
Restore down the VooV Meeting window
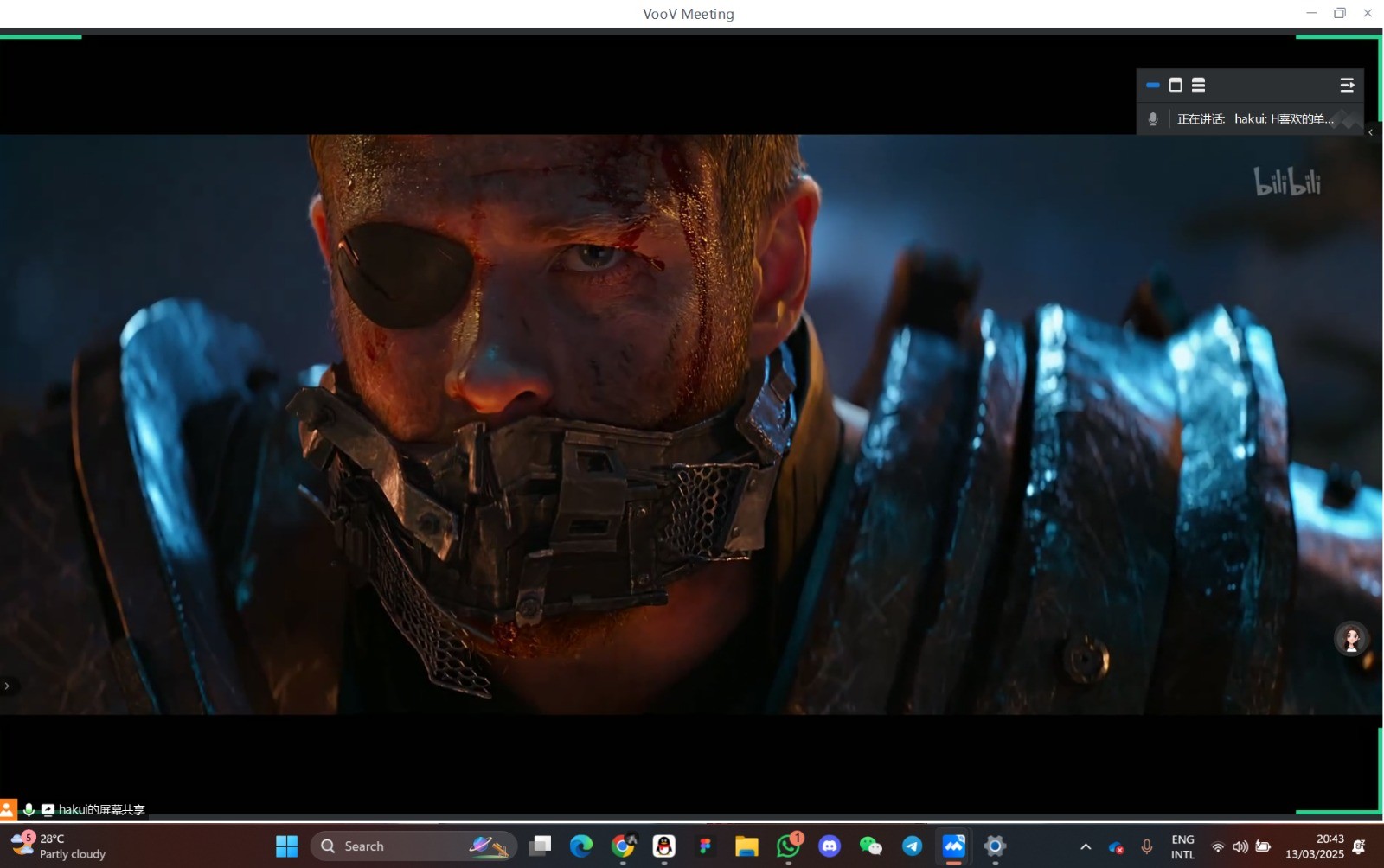(x=1340, y=13)
